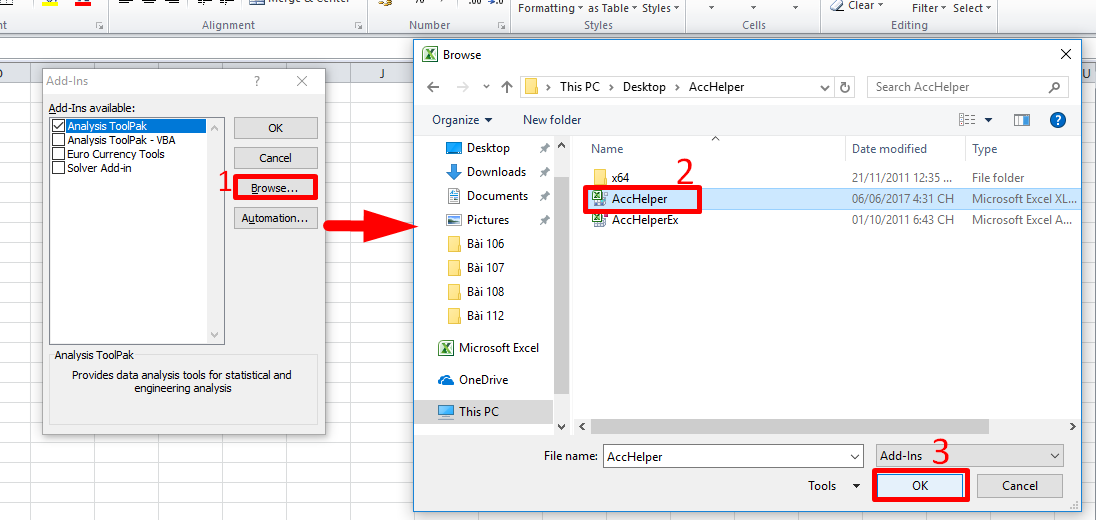Open Downloads in the navigation pane
Image resolution: width=1096 pixels, height=520 pixels.
click(496, 172)
